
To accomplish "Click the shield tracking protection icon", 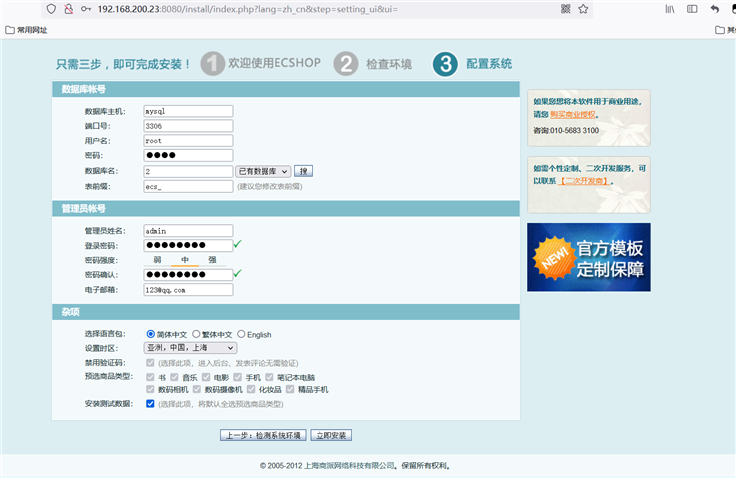I will tap(51, 9).
